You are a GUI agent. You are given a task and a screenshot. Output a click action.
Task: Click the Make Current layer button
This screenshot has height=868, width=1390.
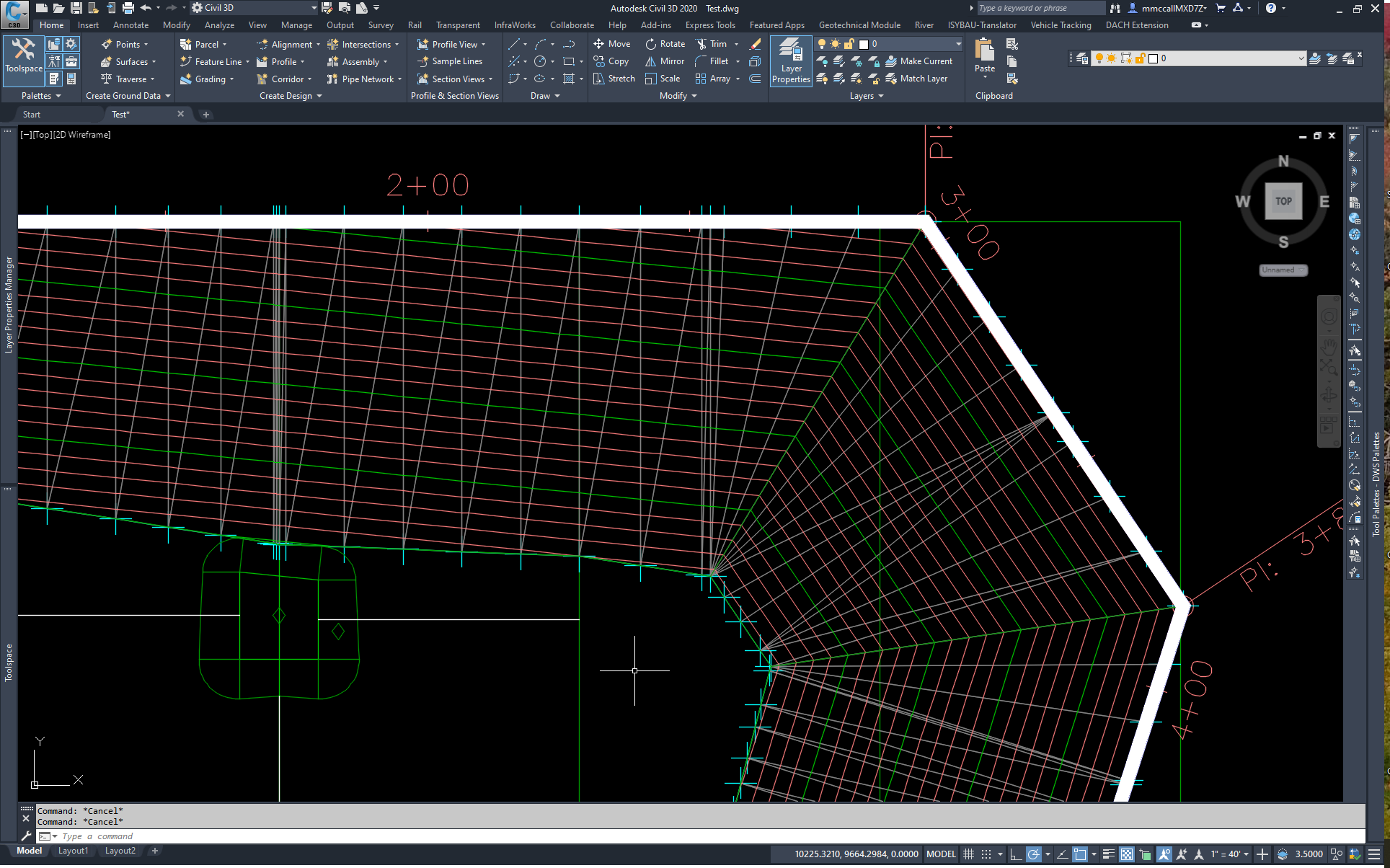918,61
